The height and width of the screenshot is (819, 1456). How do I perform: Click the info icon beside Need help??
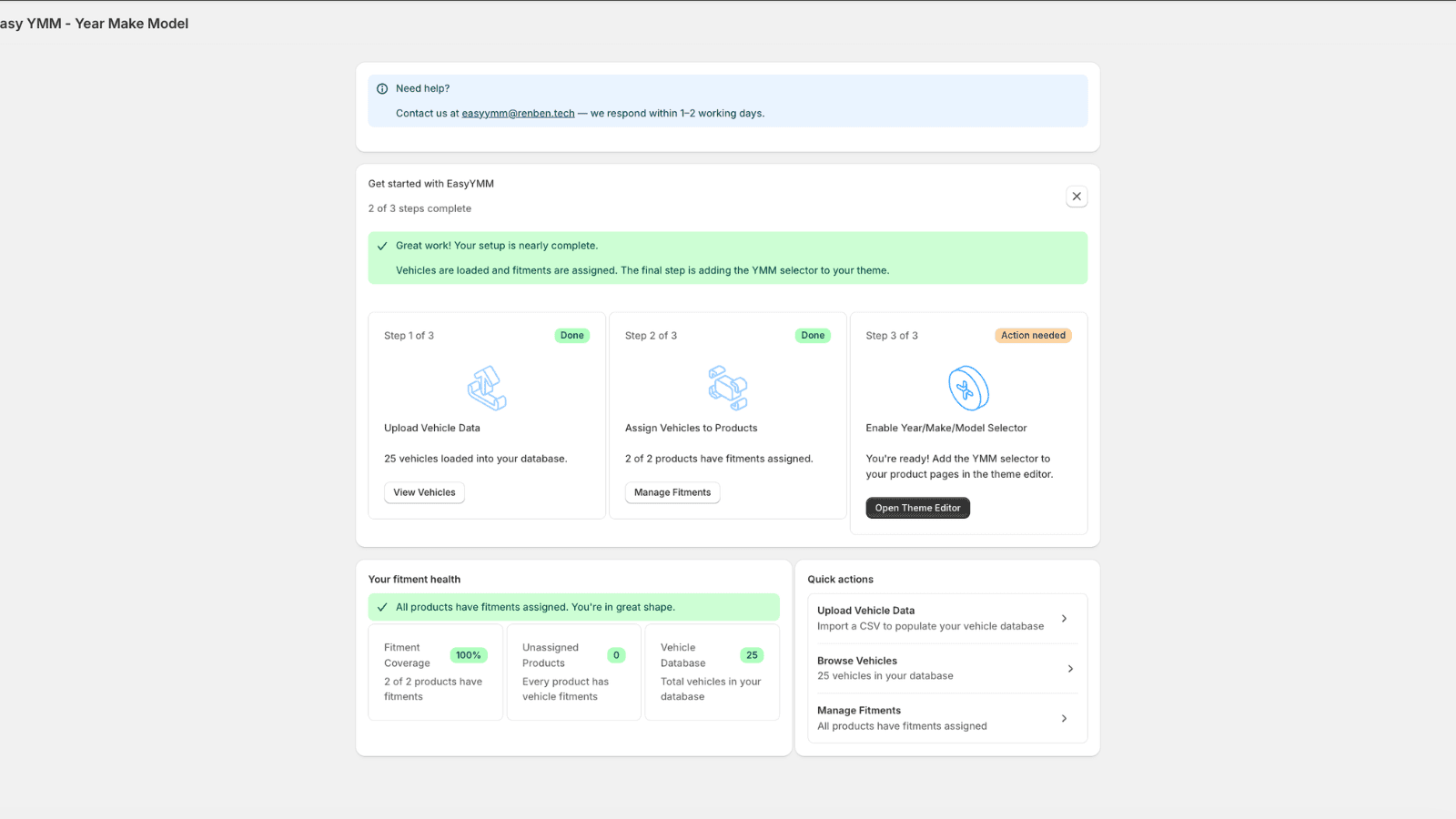[382, 89]
